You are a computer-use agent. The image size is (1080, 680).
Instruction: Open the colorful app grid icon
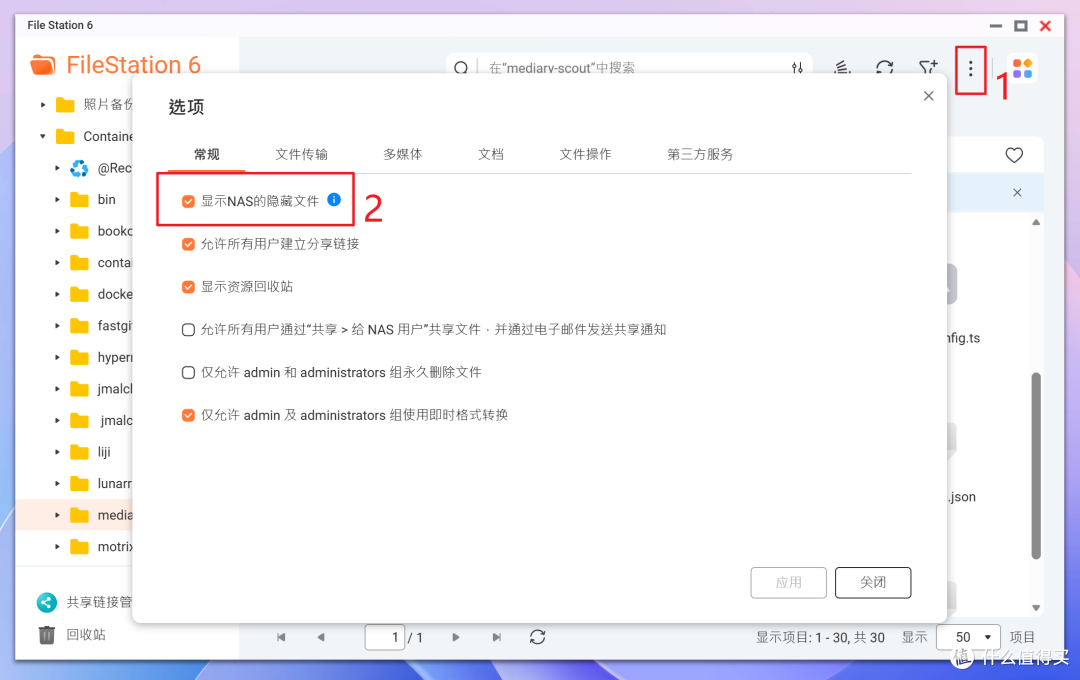click(x=1023, y=68)
